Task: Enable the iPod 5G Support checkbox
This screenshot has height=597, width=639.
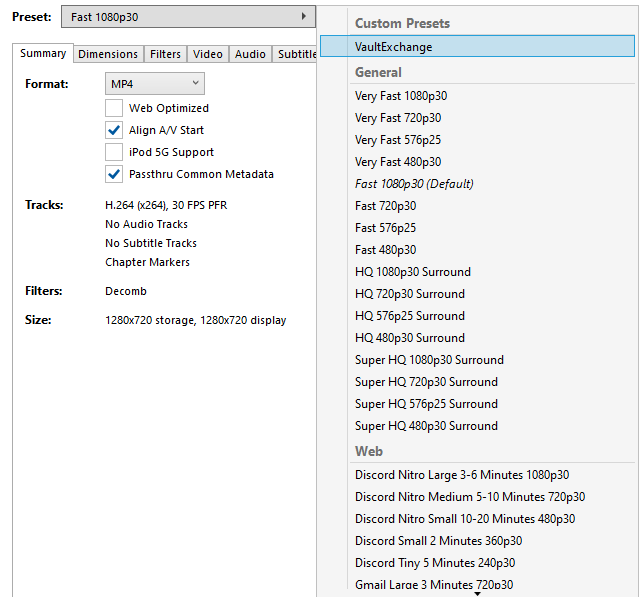Action: point(114,152)
